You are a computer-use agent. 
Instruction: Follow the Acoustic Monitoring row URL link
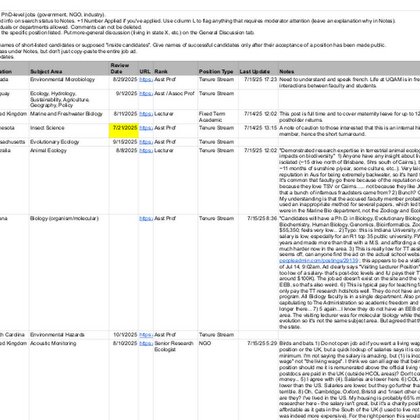[146, 343]
